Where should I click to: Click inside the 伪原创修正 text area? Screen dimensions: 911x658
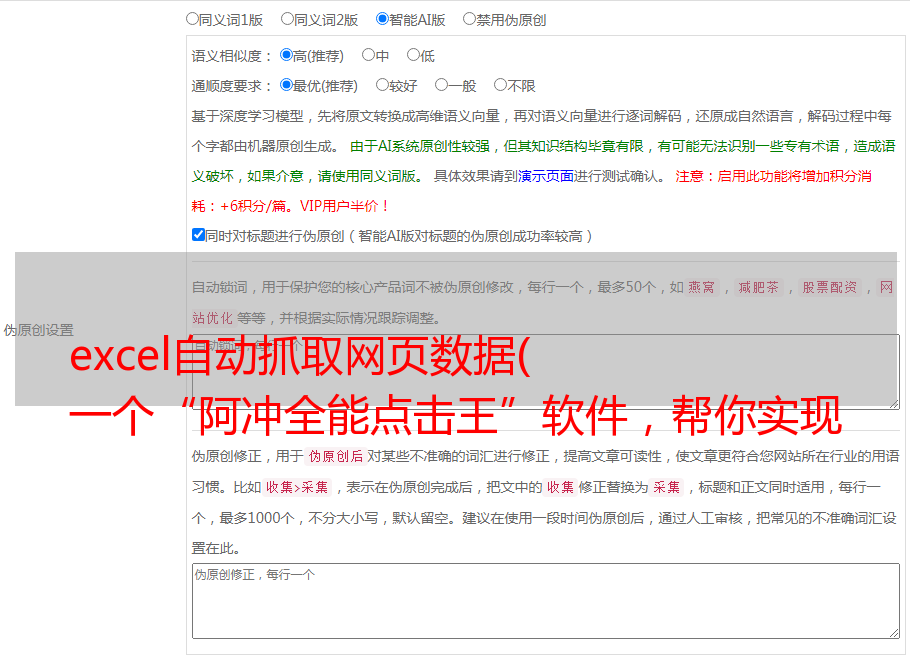click(x=546, y=601)
